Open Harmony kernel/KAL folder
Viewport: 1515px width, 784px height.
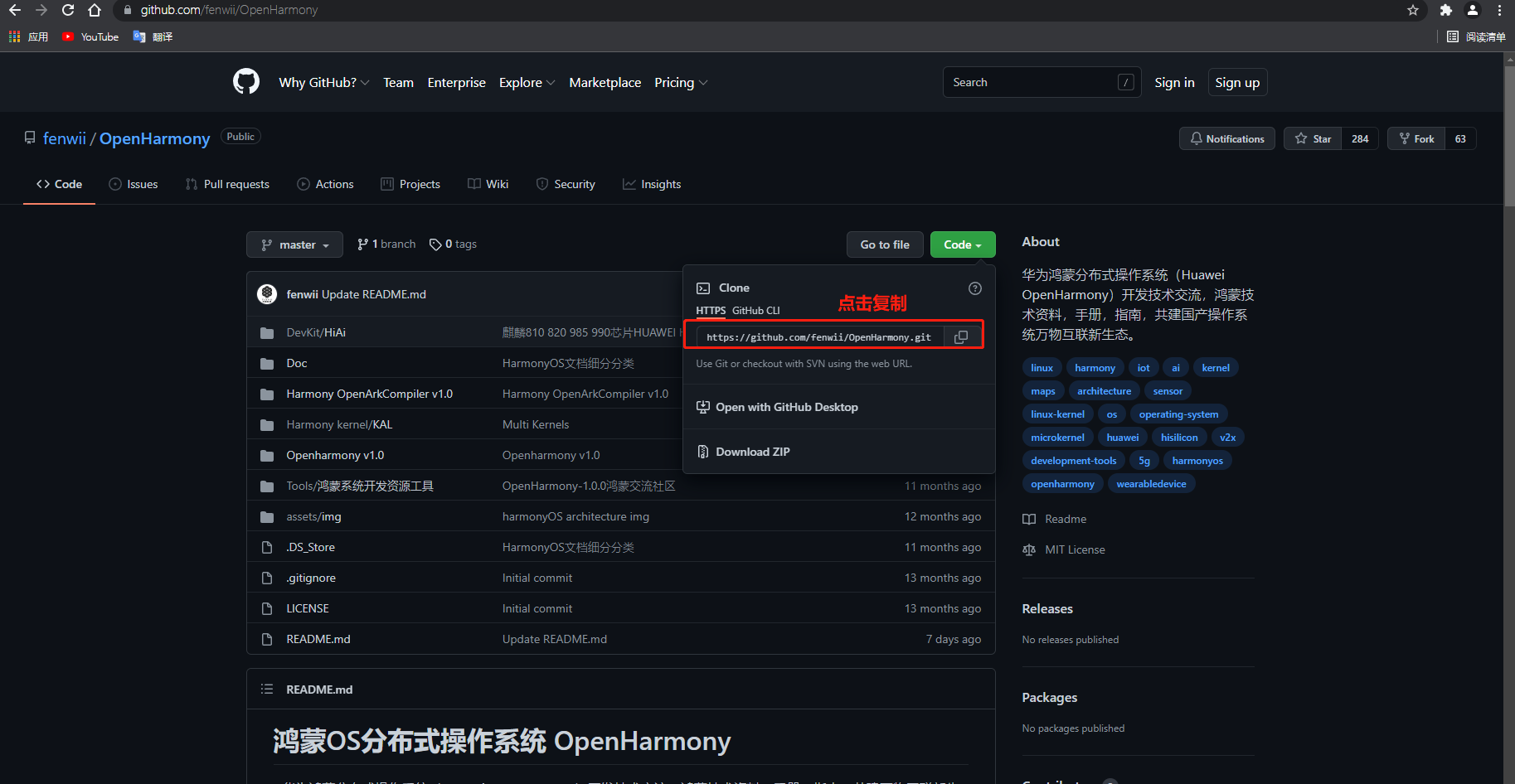[339, 424]
